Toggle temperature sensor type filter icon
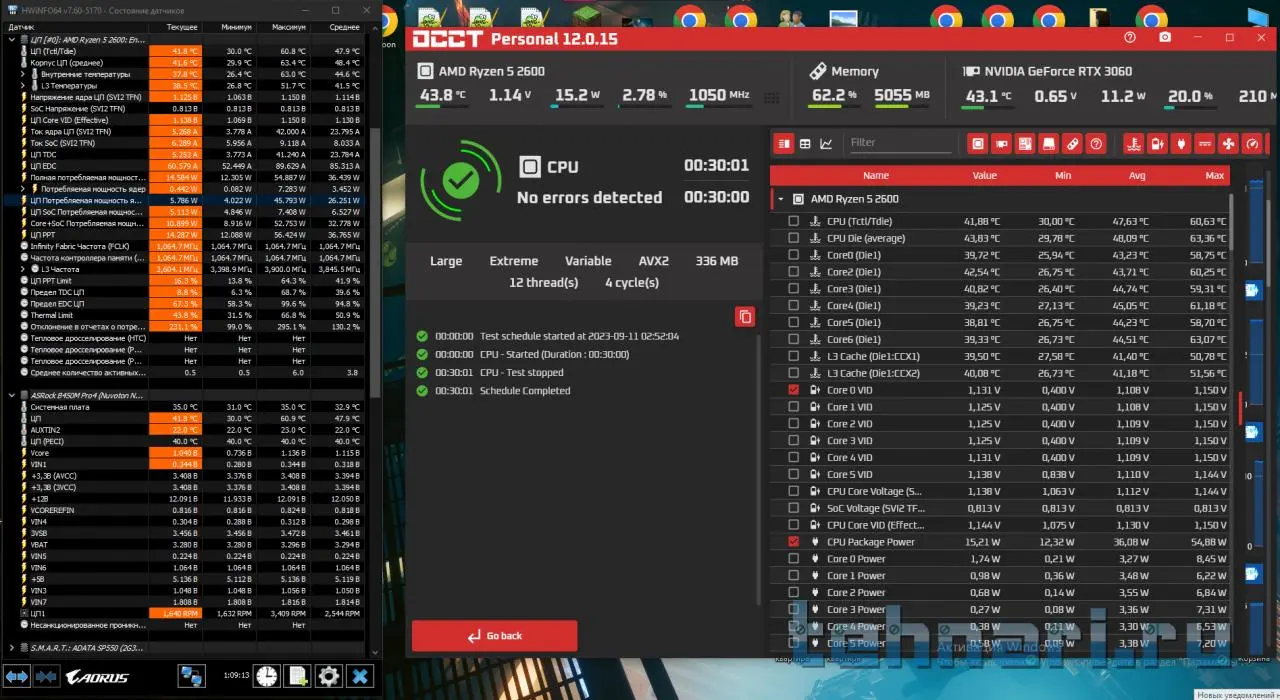 tap(1133, 144)
